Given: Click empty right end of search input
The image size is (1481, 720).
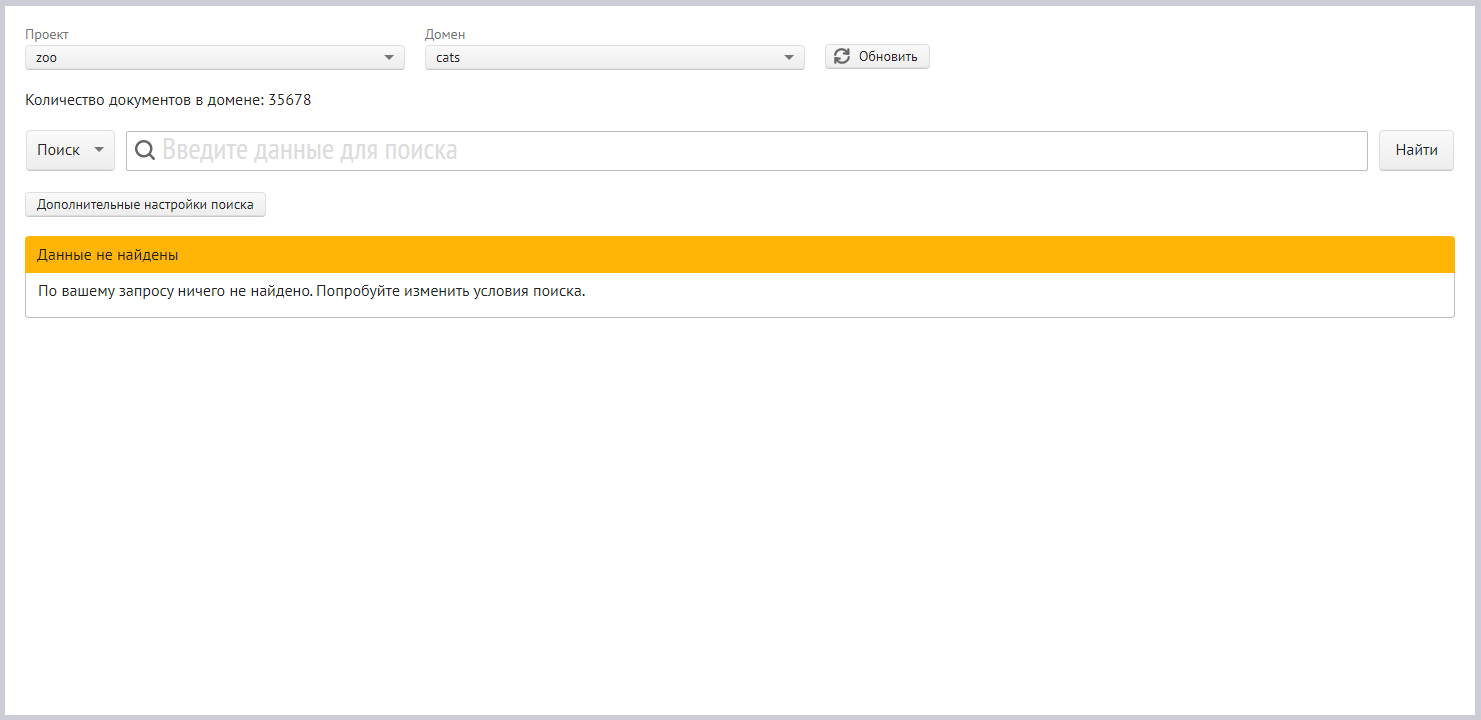Looking at the screenshot, I should (1300, 150).
